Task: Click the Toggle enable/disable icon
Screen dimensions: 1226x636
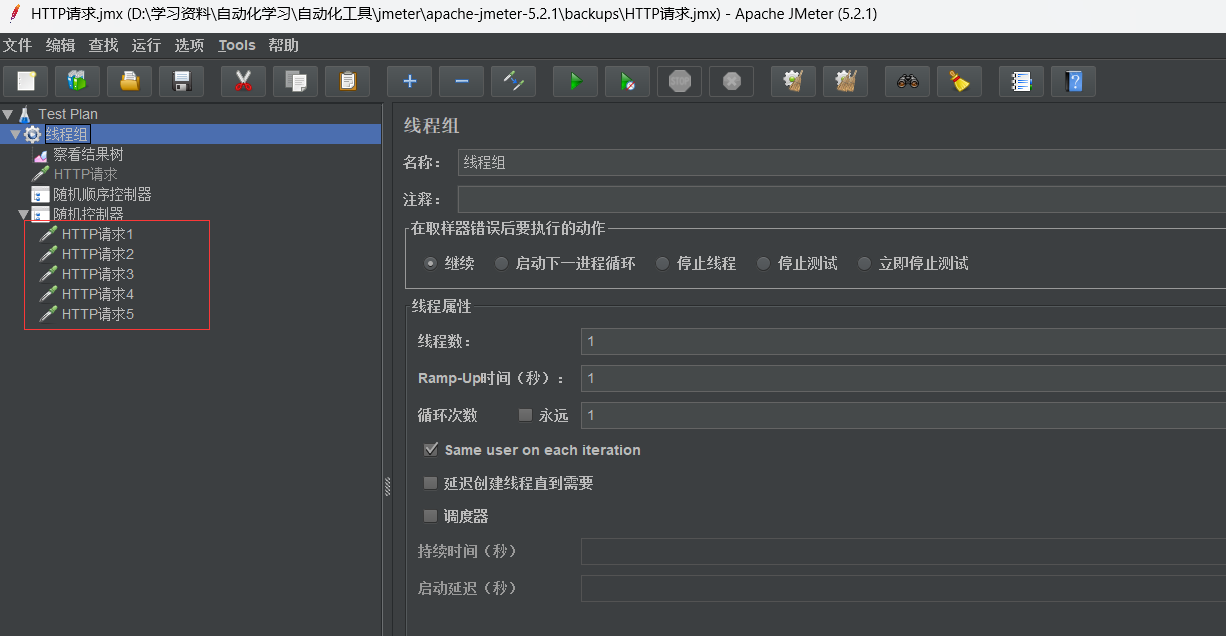Action: click(513, 81)
